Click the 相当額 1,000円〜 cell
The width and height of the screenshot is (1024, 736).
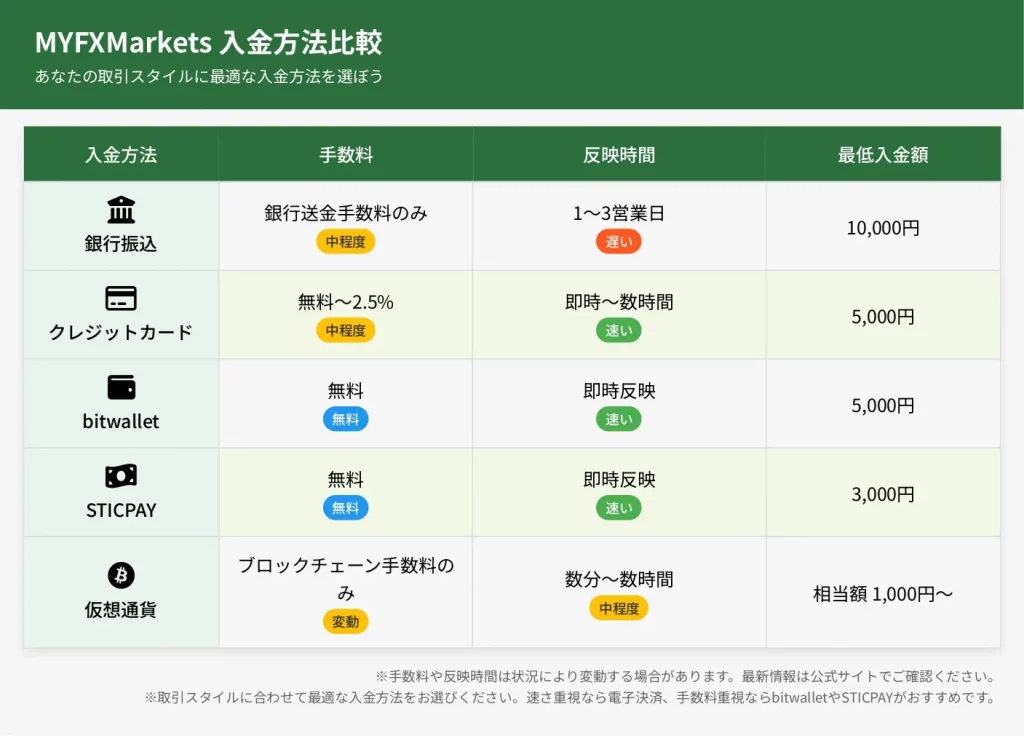[883, 594]
